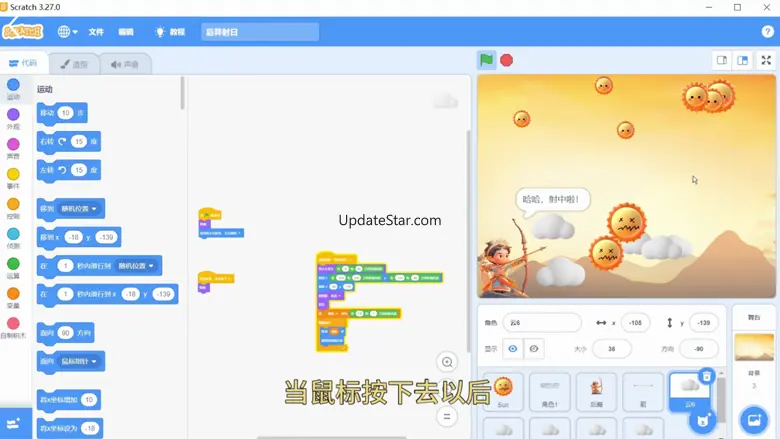Select the 控制 (Control) orange category
This screenshot has height=439, width=780.
13,209
